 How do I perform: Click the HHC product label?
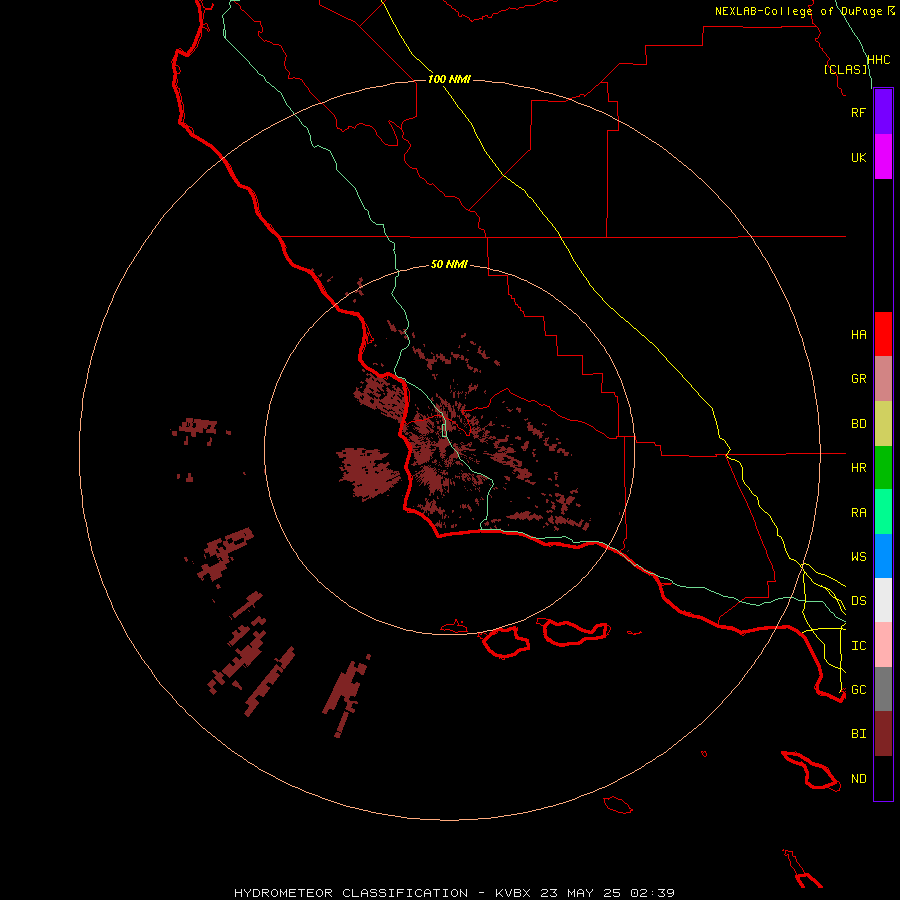[878, 60]
